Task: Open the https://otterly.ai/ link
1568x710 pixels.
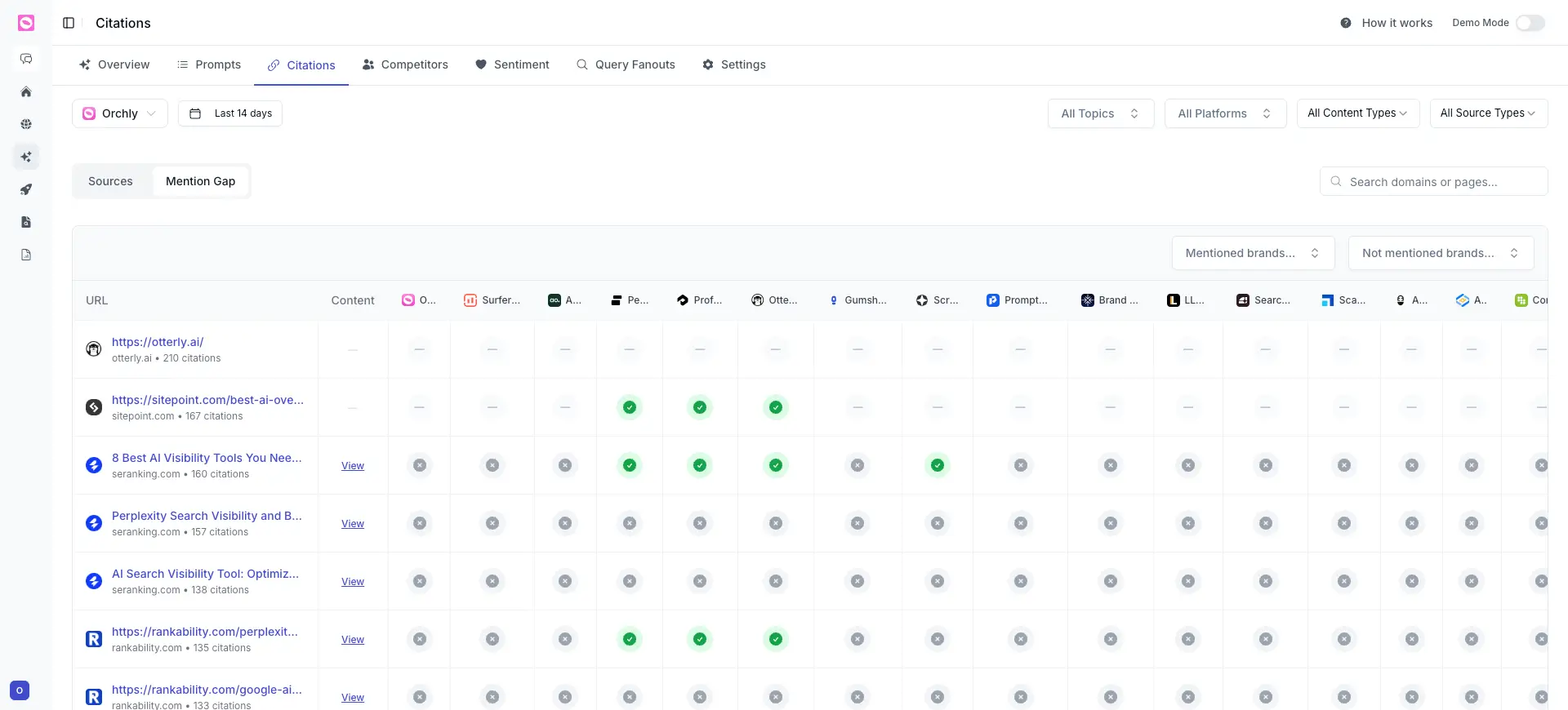Action: 158,342
